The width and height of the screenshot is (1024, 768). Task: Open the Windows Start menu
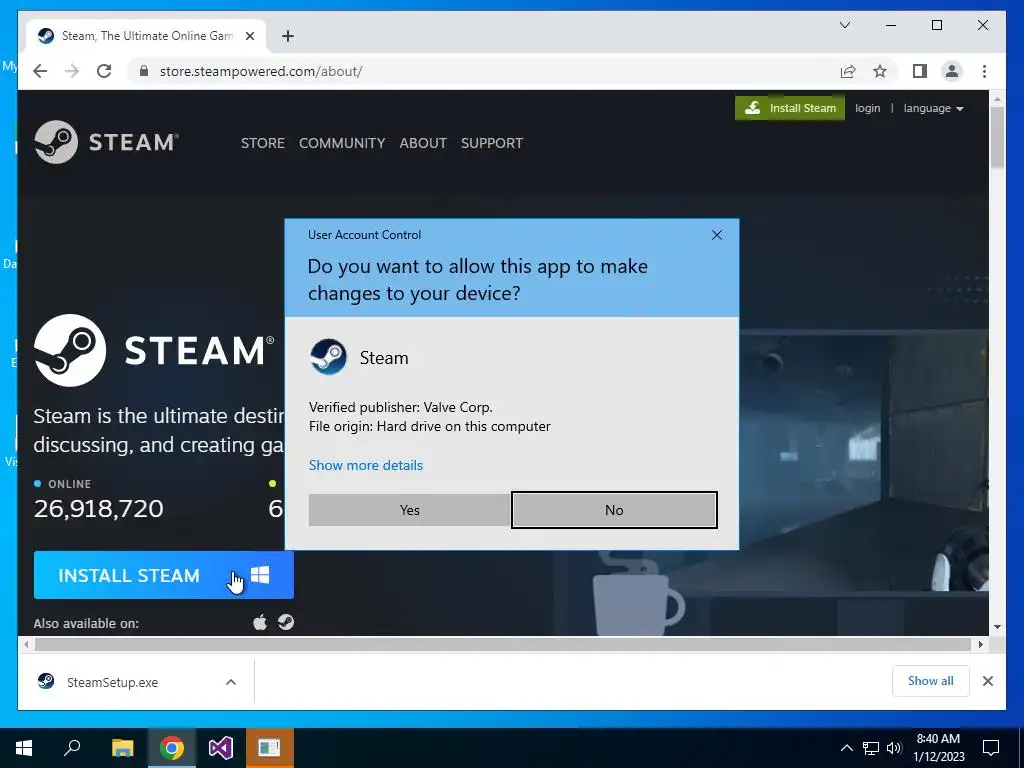tap(24, 748)
